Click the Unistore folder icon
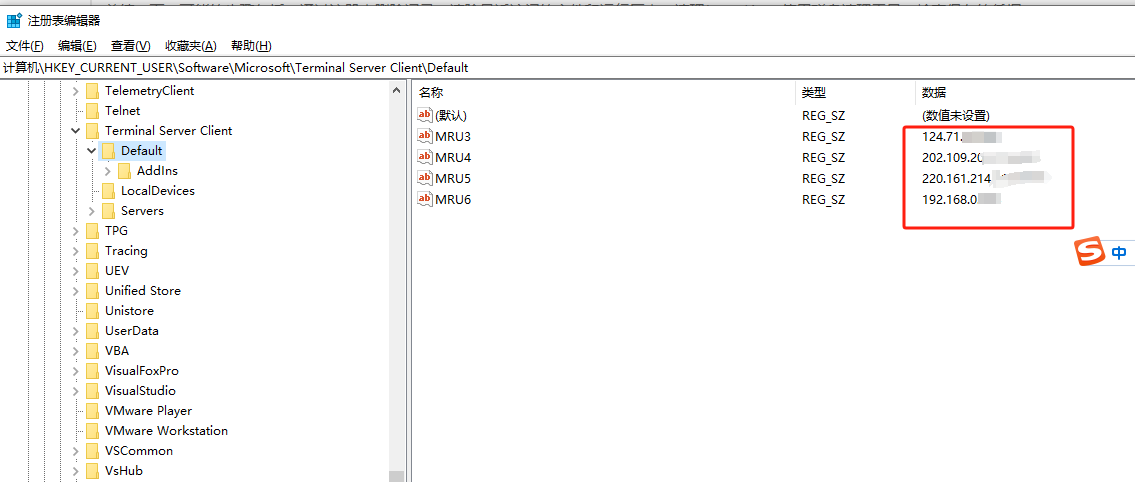The height and width of the screenshot is (482, 1135). point(92,311)
